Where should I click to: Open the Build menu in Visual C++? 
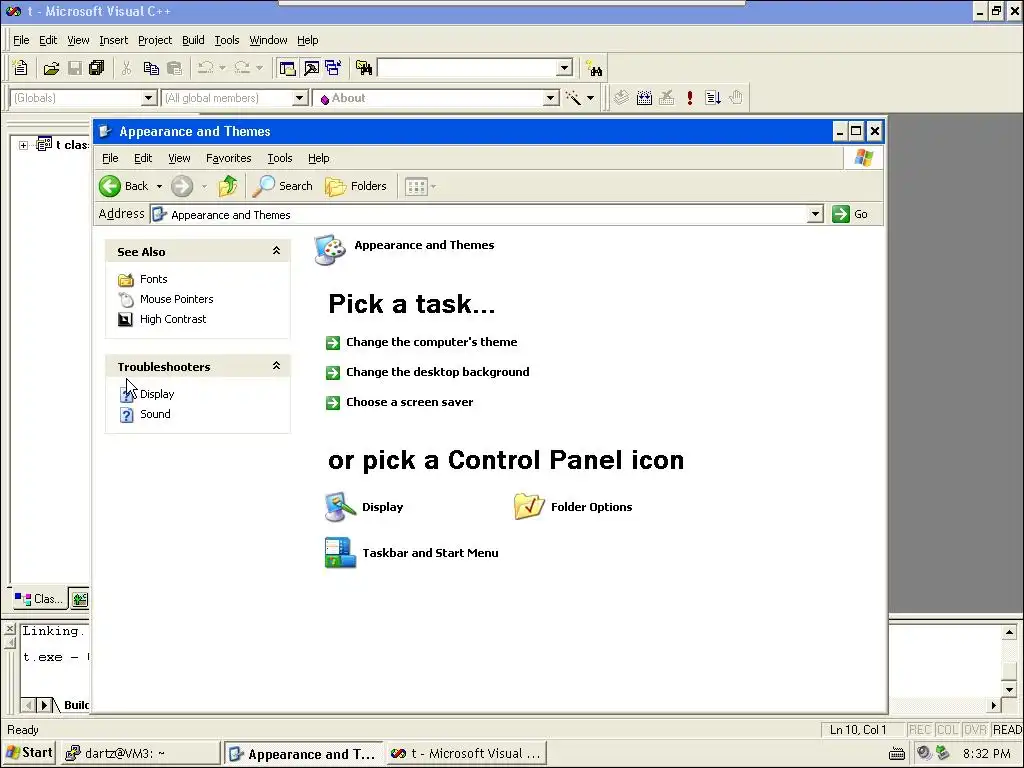tap(193, 40)
